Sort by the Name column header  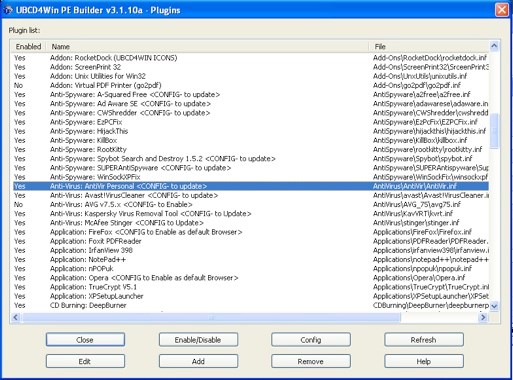point(207,47)
